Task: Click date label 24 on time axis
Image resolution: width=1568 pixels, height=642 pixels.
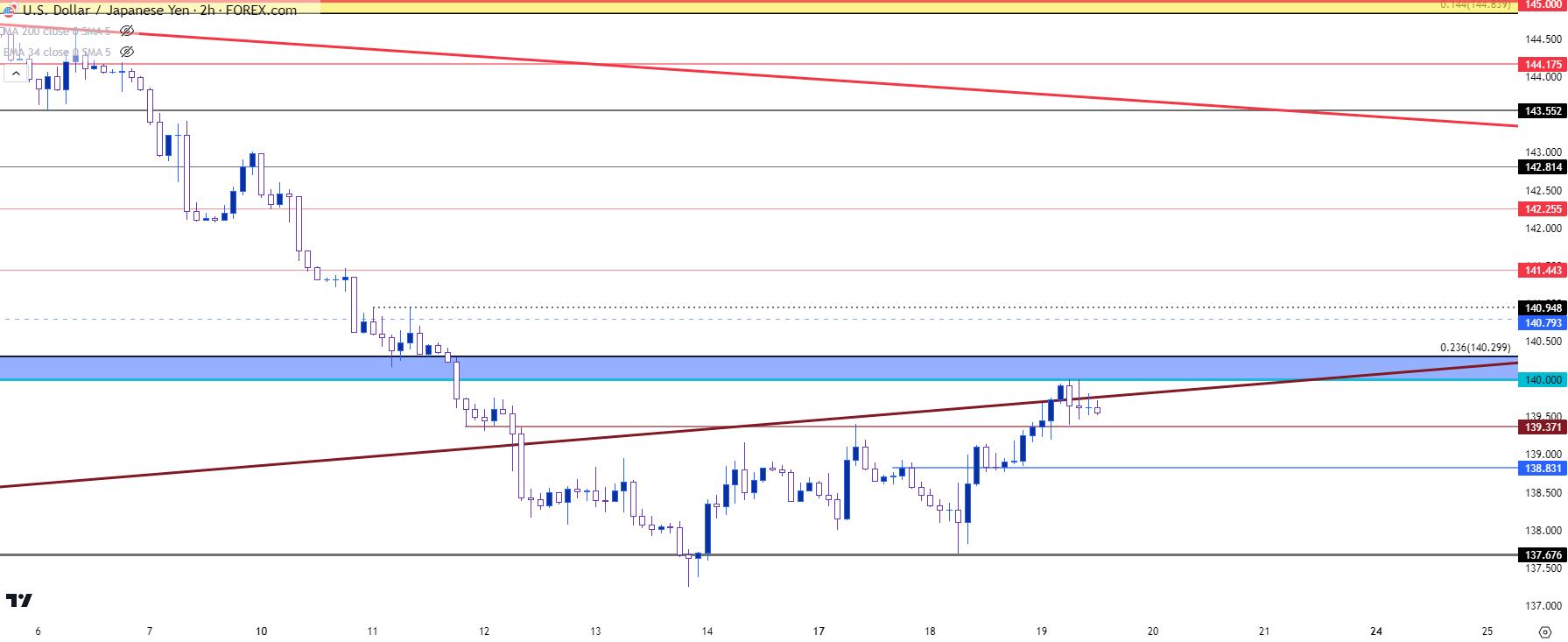Action: click(1376, 631)
